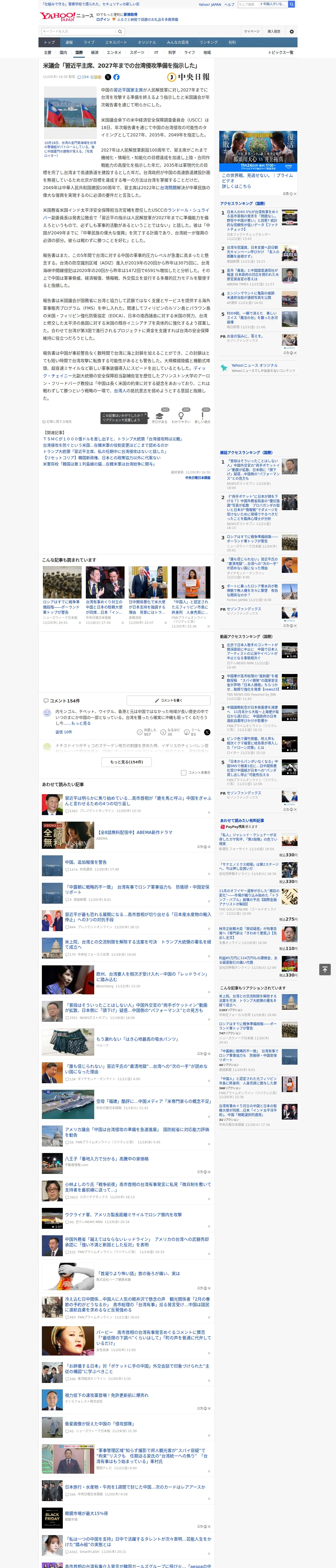
Task: Share first comment via X icon
Action: tap(207, 732)
